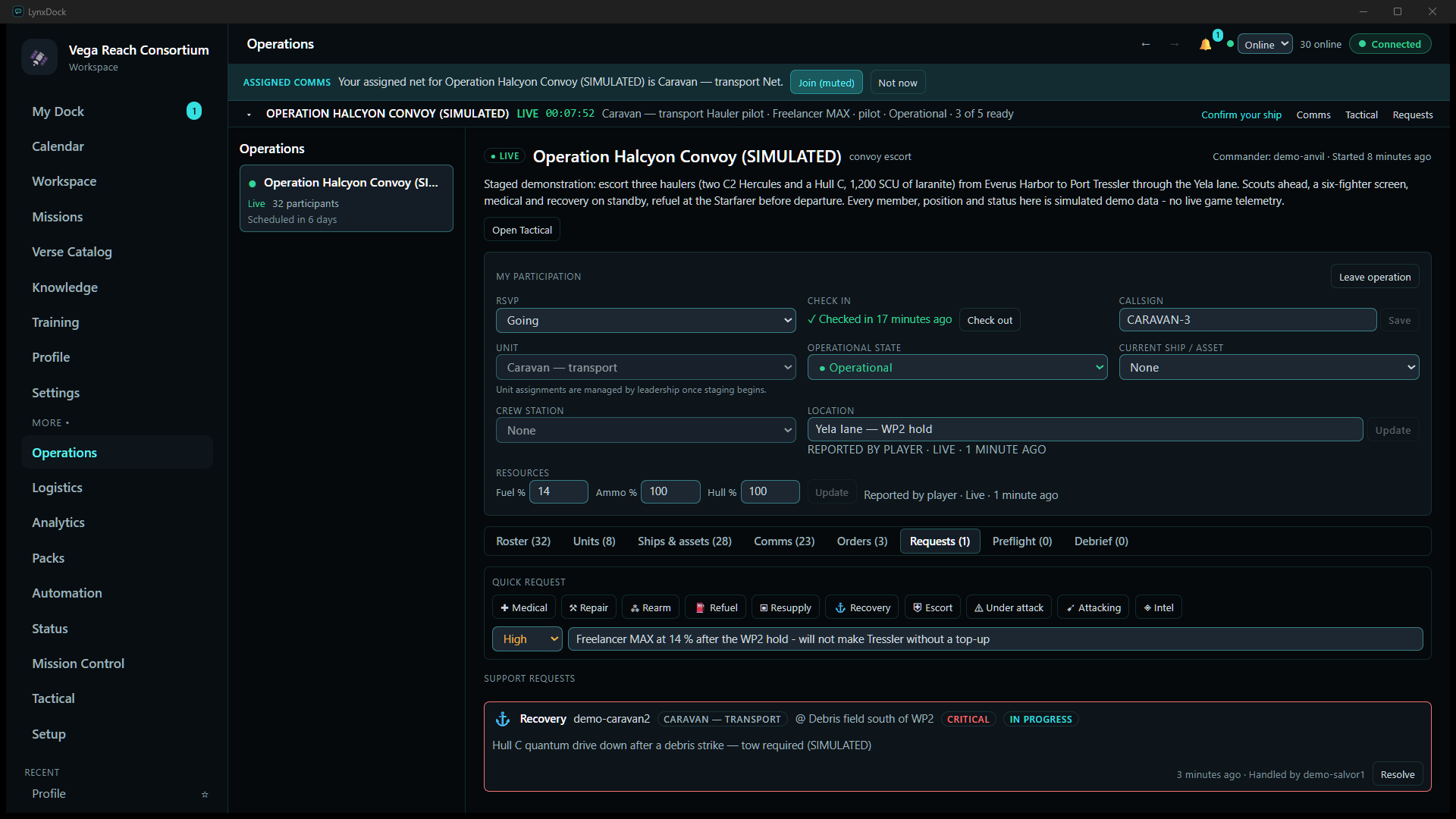Click the notification bell icon
The width and height of the screenshot is (1456, 819).
(x=1205, y=45)
